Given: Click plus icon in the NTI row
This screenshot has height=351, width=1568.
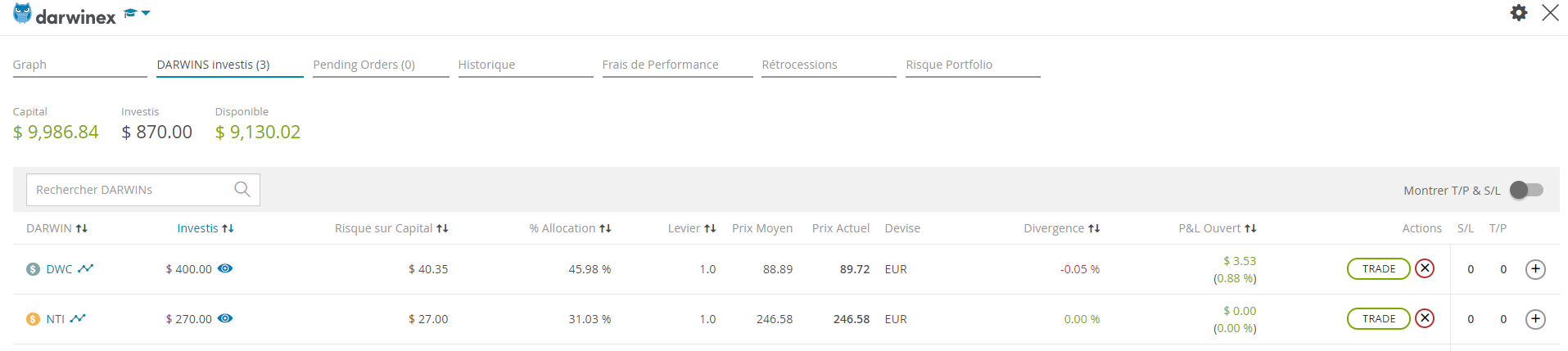Looking at the screenshot, I should tap(1535, 319).
